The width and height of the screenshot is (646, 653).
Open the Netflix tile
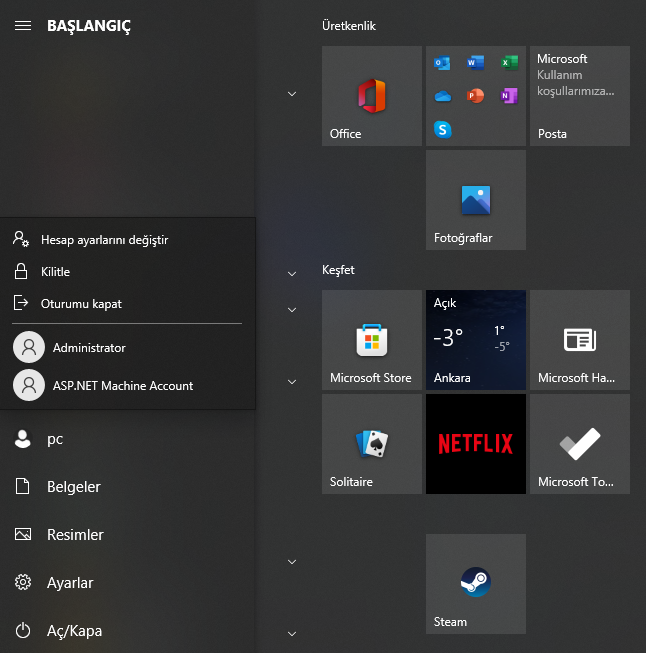tap(476, 444)
